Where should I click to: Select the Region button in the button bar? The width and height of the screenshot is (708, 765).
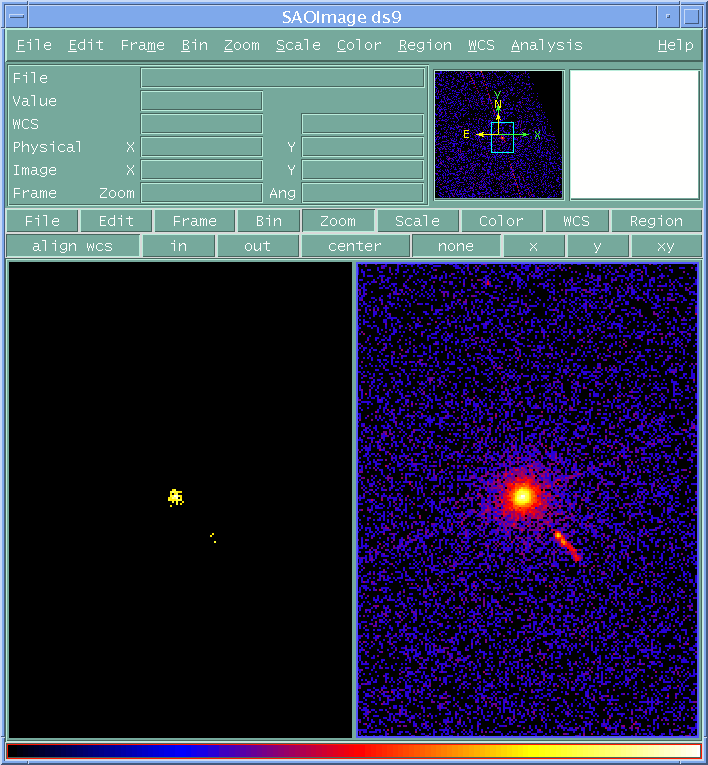[656, 221]
